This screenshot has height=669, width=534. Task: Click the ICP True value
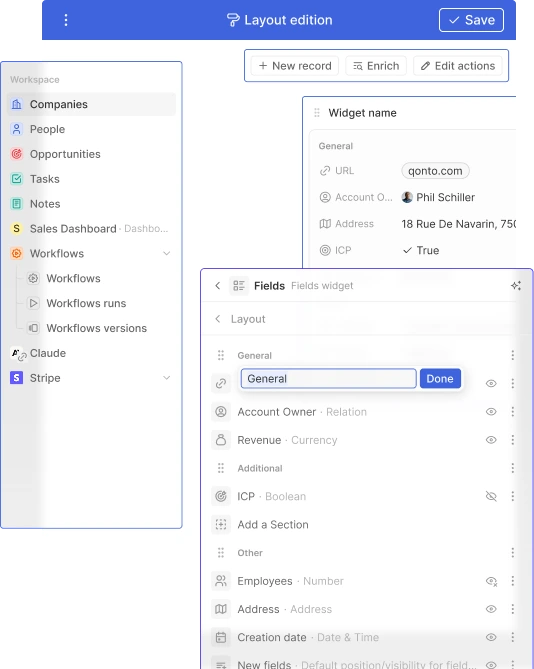pos(421,250)
